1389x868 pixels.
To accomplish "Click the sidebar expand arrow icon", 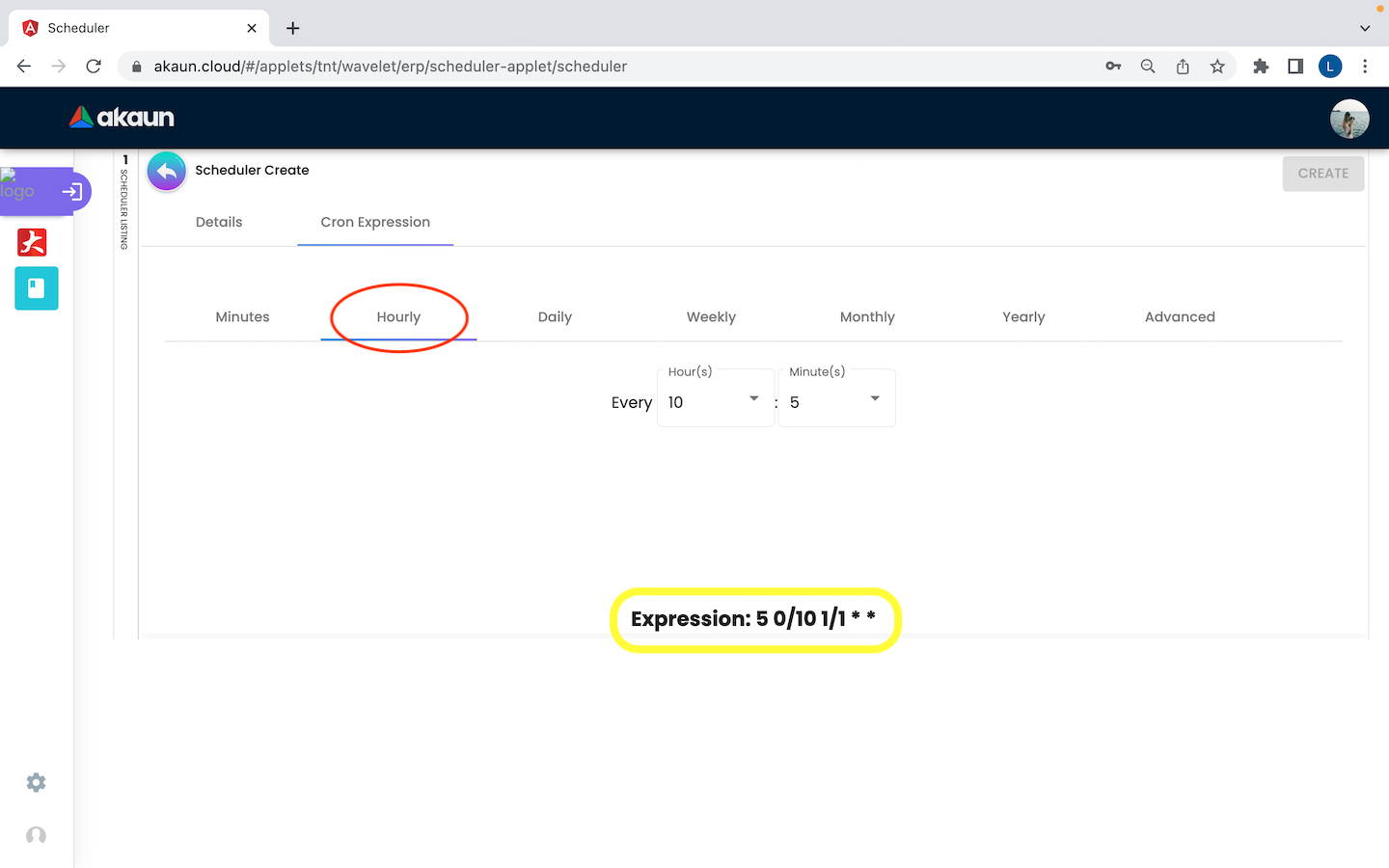I will 72,192.
